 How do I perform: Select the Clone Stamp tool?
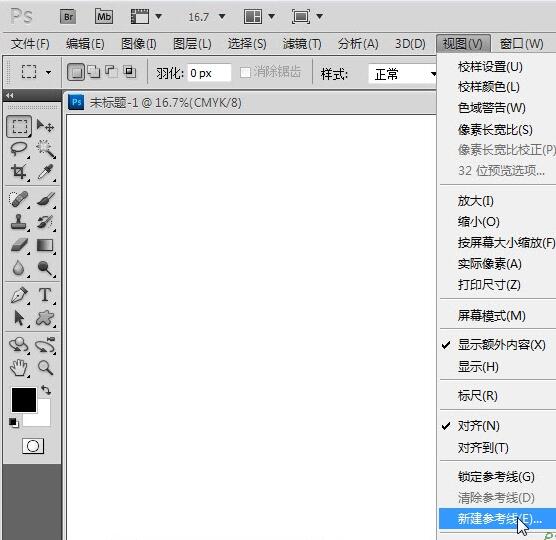pyautogui.click(x=19, y=222)
